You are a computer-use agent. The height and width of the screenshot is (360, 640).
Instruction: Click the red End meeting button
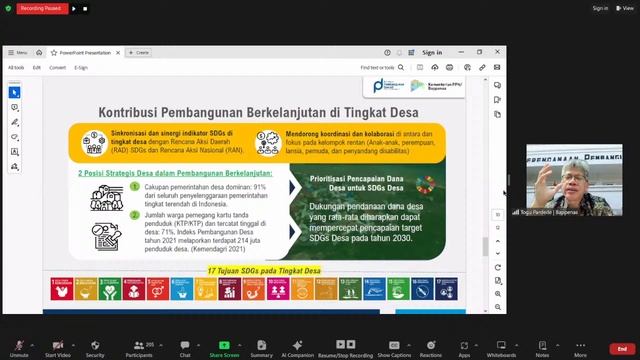click(x=622, y=349)
